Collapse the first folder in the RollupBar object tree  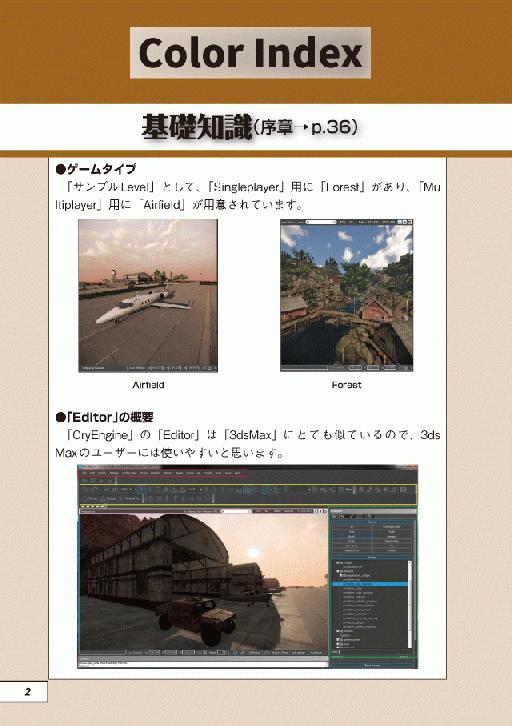point(338,563)
